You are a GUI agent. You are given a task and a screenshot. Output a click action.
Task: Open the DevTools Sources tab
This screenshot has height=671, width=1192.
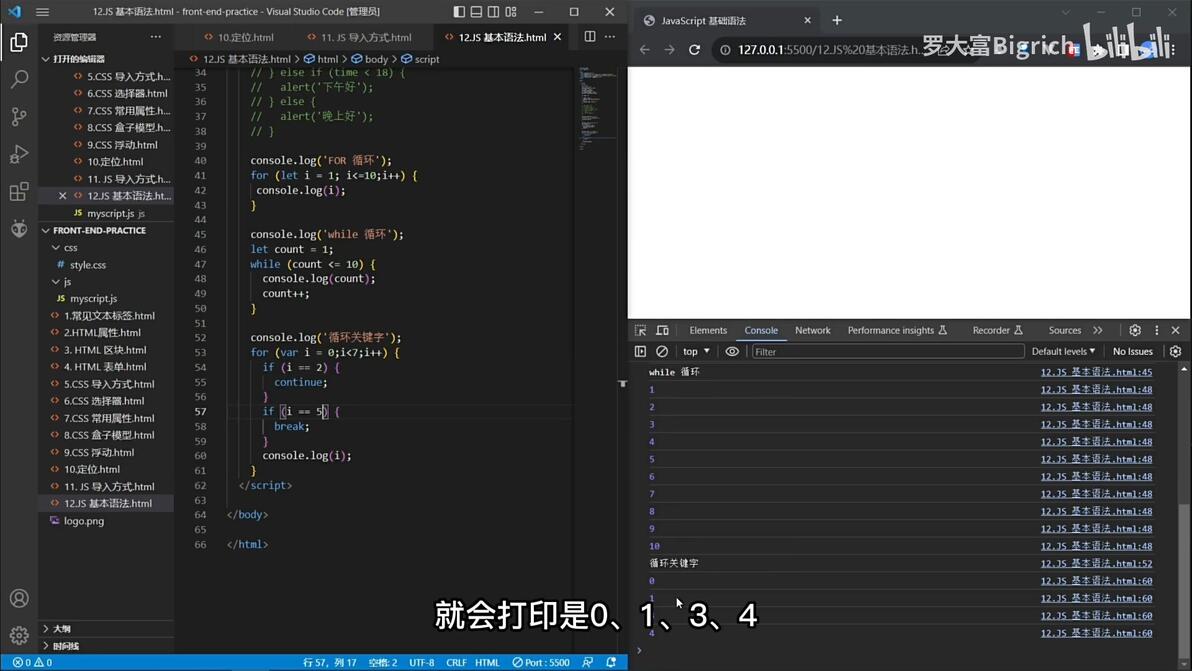tap(1064, 331)
